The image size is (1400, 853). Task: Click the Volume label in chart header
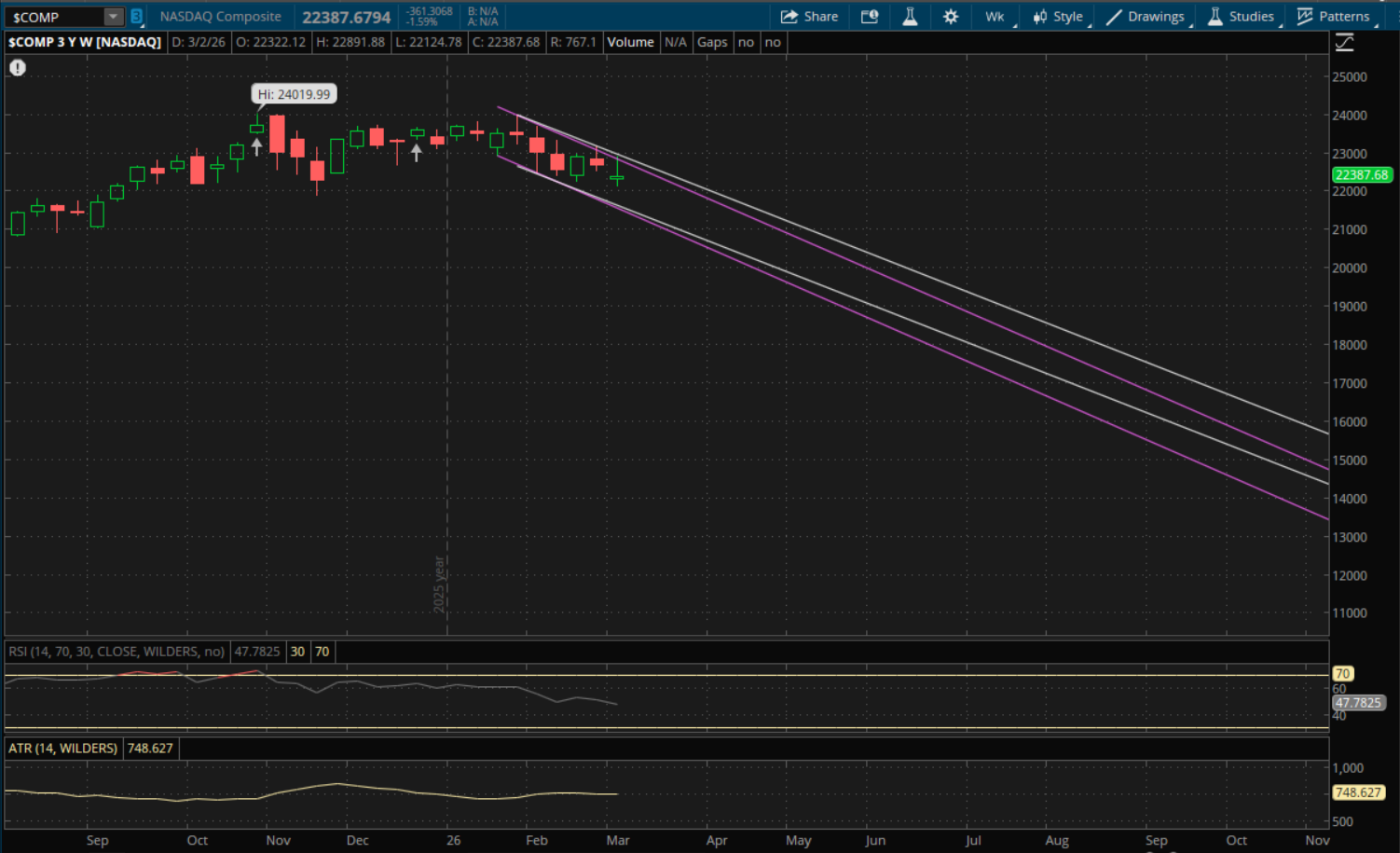tap(630, 42)
